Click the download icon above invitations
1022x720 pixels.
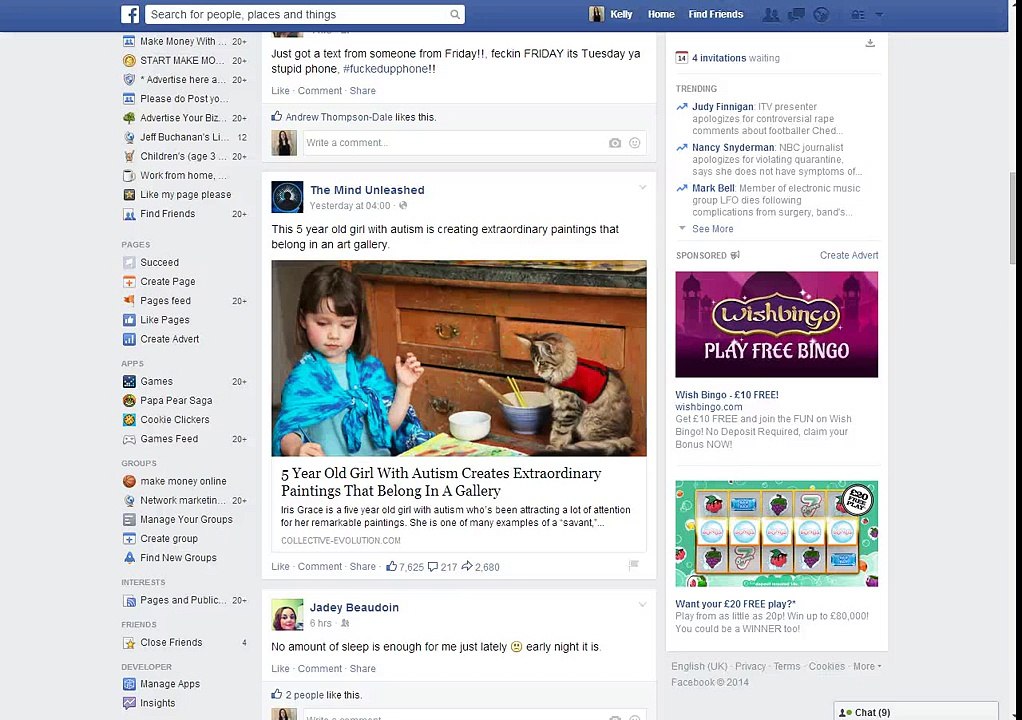(x=869, y=43)
